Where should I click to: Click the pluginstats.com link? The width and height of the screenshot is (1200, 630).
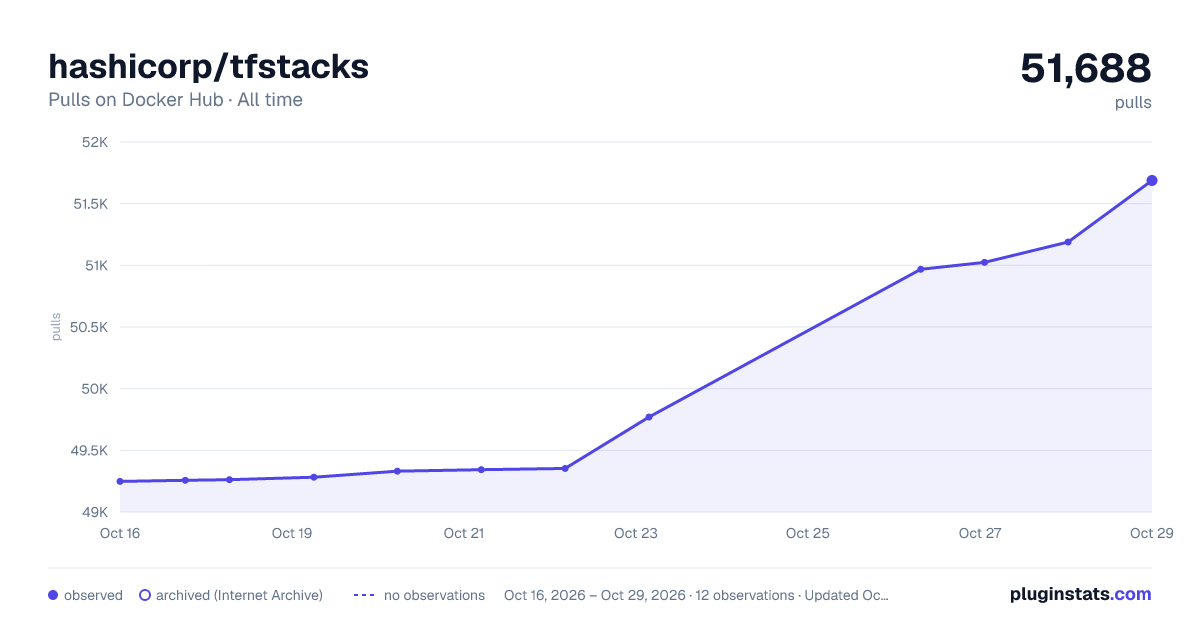1080,594
